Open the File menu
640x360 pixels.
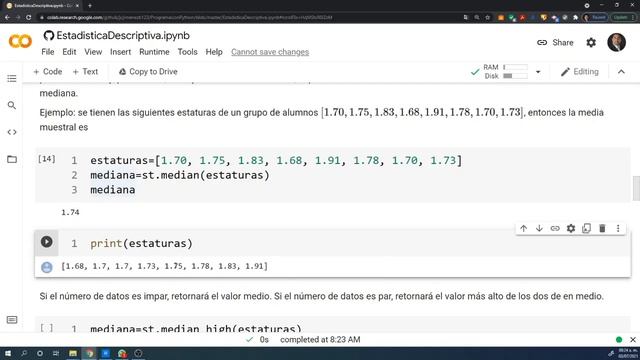48,52
